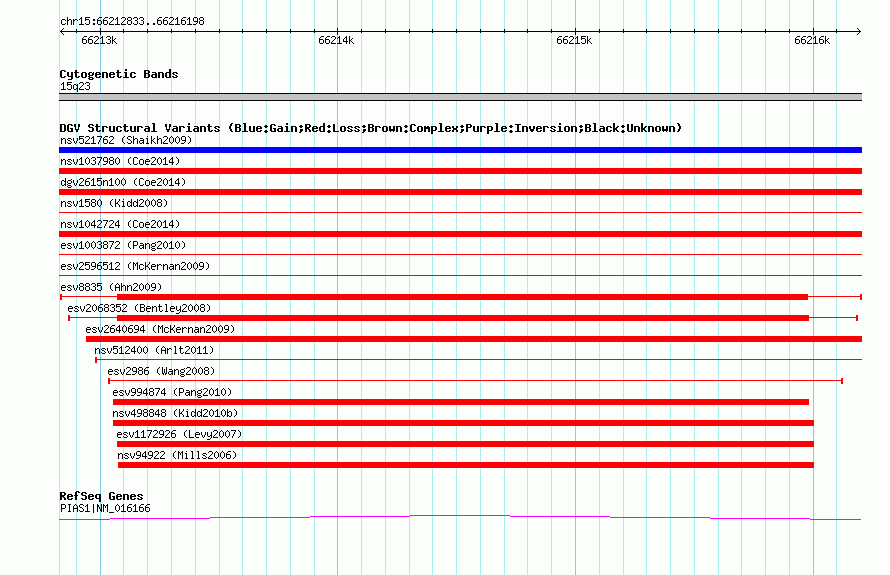Screen dimensions: 890x575
Task: Open the PIAS1|NM_016166 gene label
Action: point(105,509)
